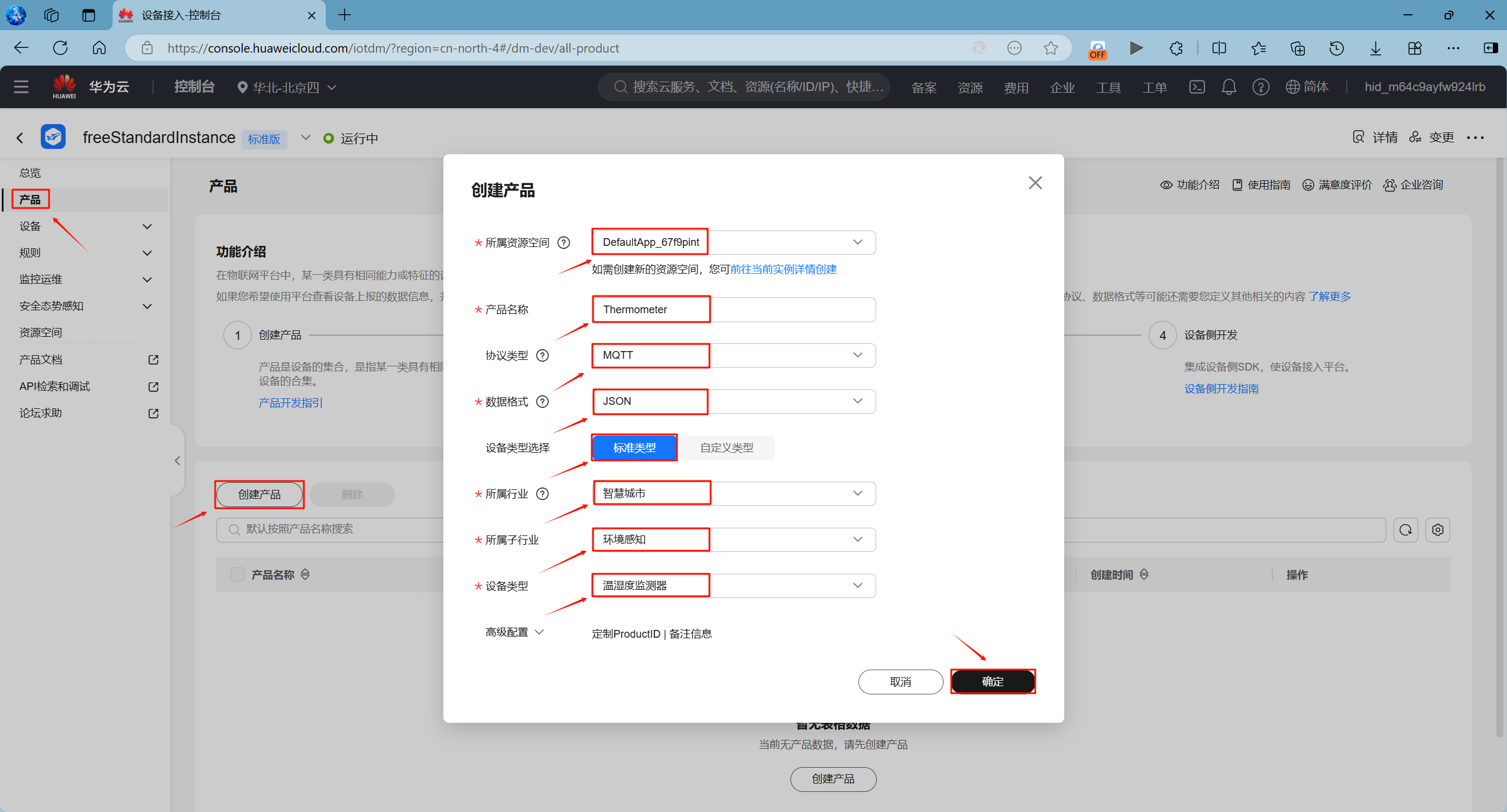
Task: Tick the select-all checkbox beside 产品名称
Action: (x=238, y=574)
